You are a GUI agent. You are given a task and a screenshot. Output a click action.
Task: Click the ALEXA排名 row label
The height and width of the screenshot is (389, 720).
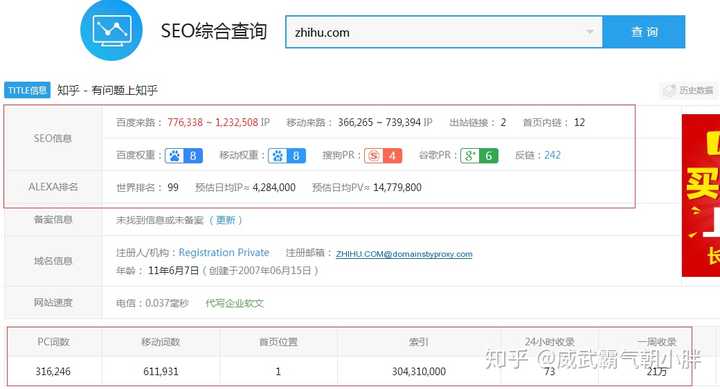(x=53, y=187)
